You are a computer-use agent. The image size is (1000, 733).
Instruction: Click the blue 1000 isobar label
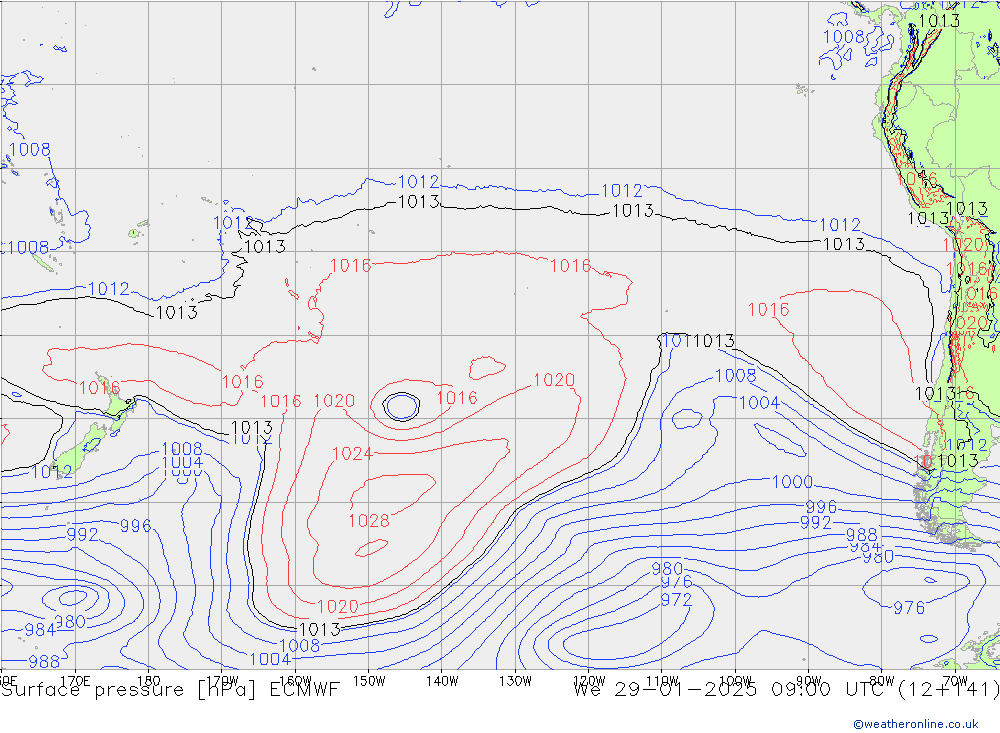[x=792, y=482]
